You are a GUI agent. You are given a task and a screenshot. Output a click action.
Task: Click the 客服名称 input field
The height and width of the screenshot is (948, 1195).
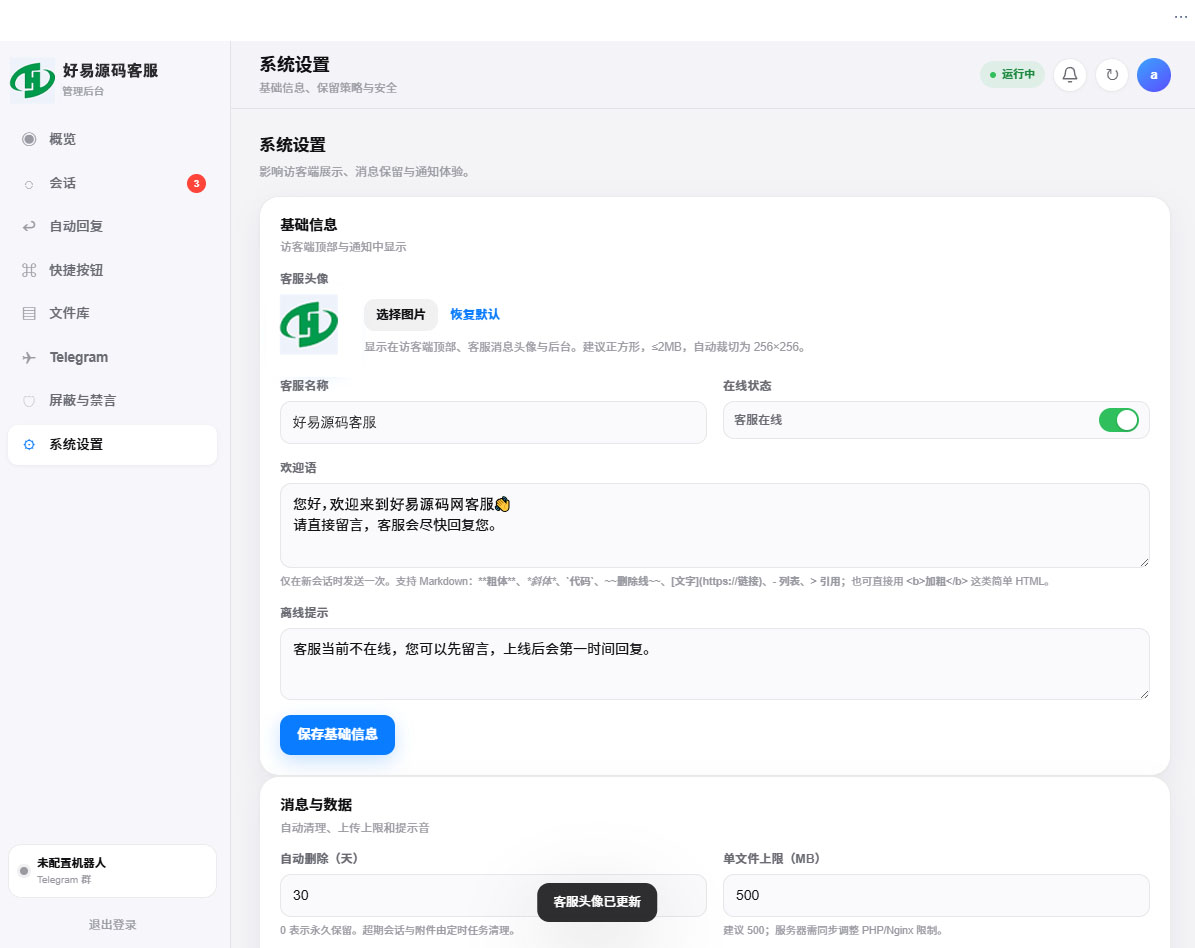click(x=493, y=422)
